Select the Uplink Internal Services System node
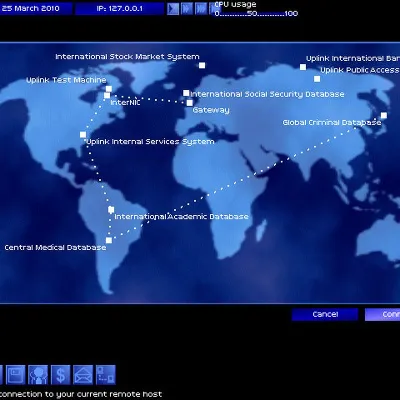 coord(83,135)
